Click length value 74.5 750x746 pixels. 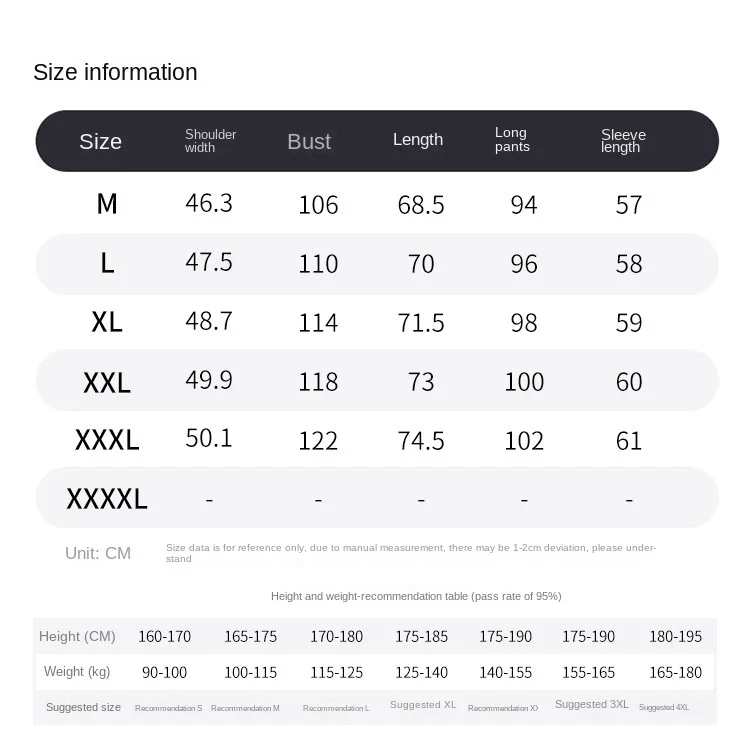click(421, 441)
